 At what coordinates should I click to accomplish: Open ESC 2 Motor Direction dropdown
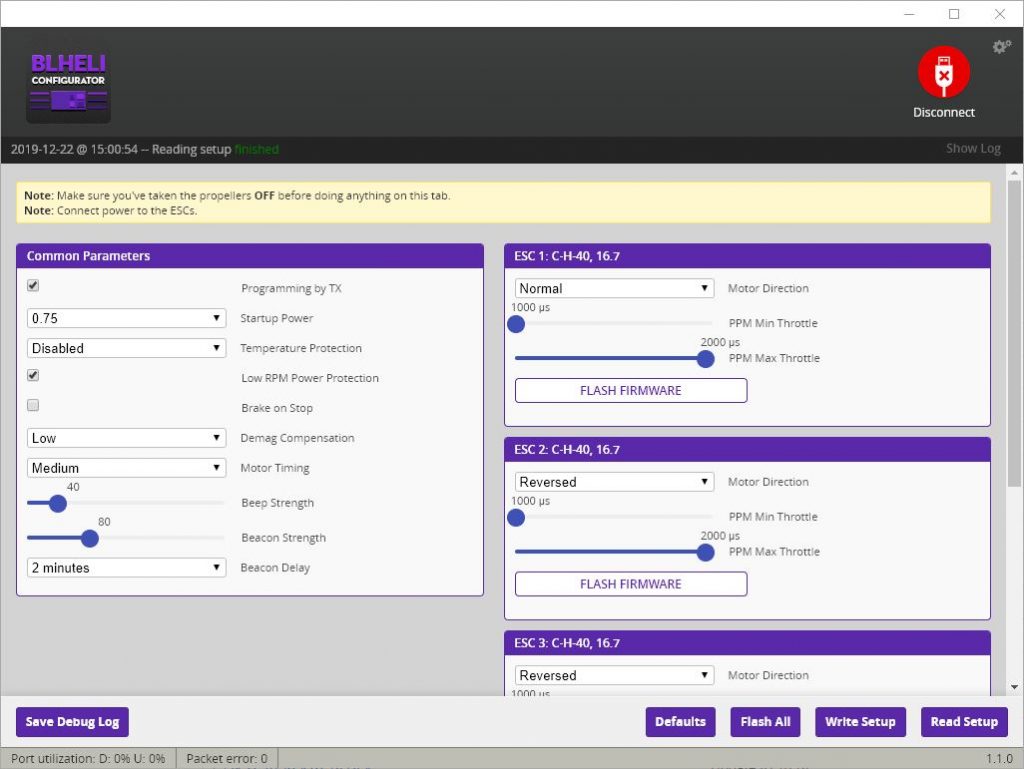coord(614,482)
